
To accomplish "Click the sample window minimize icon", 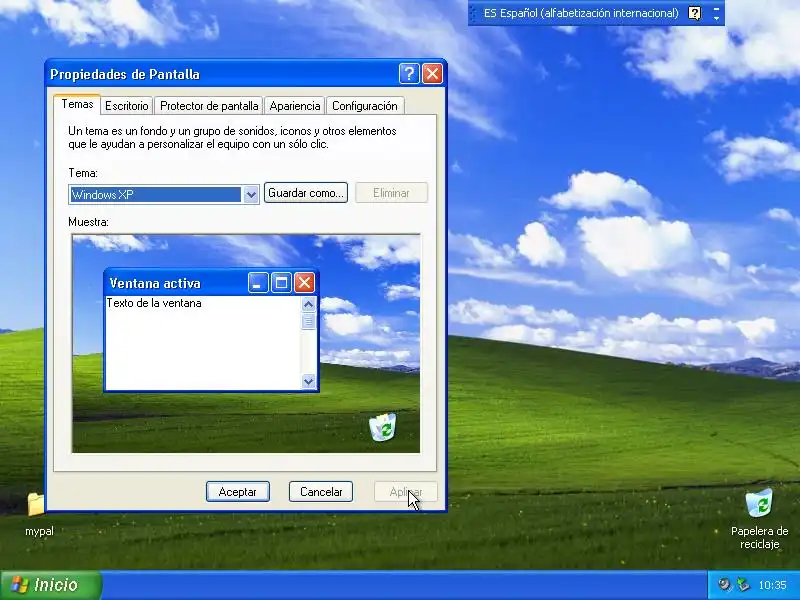I will (x=258, y=283).
